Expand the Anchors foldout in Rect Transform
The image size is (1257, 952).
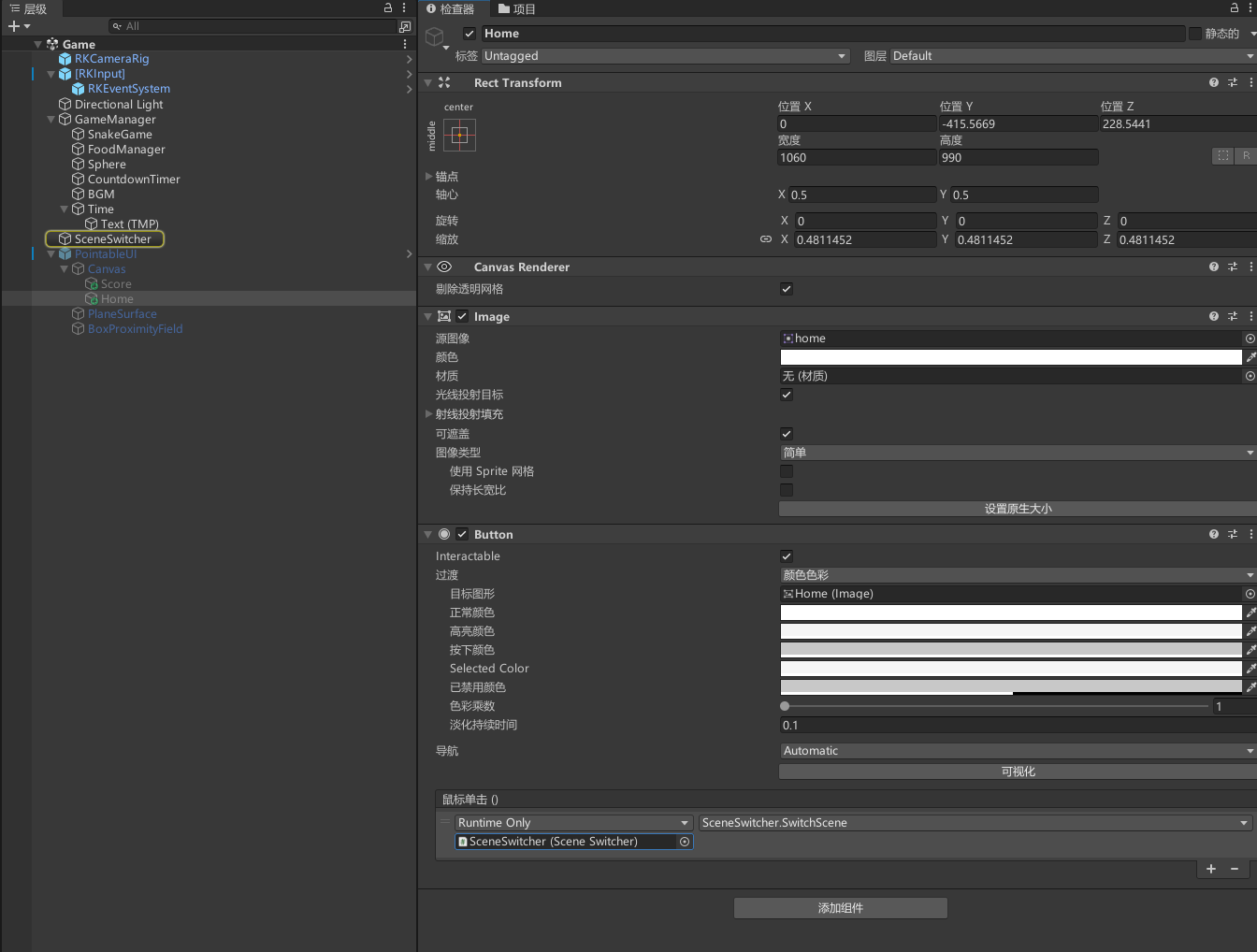click(429, 176)
